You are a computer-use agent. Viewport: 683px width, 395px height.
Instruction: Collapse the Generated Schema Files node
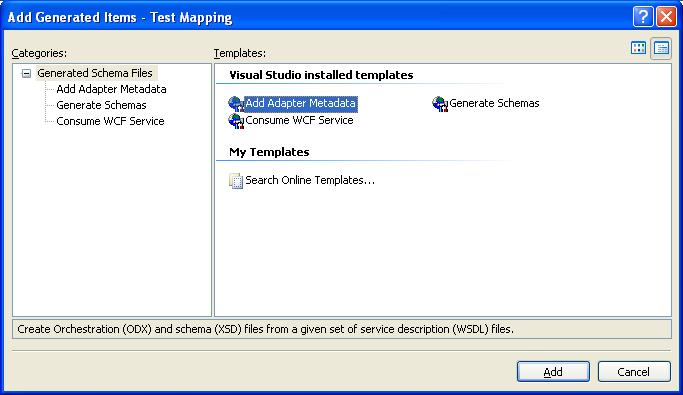(x=27, y=73)
